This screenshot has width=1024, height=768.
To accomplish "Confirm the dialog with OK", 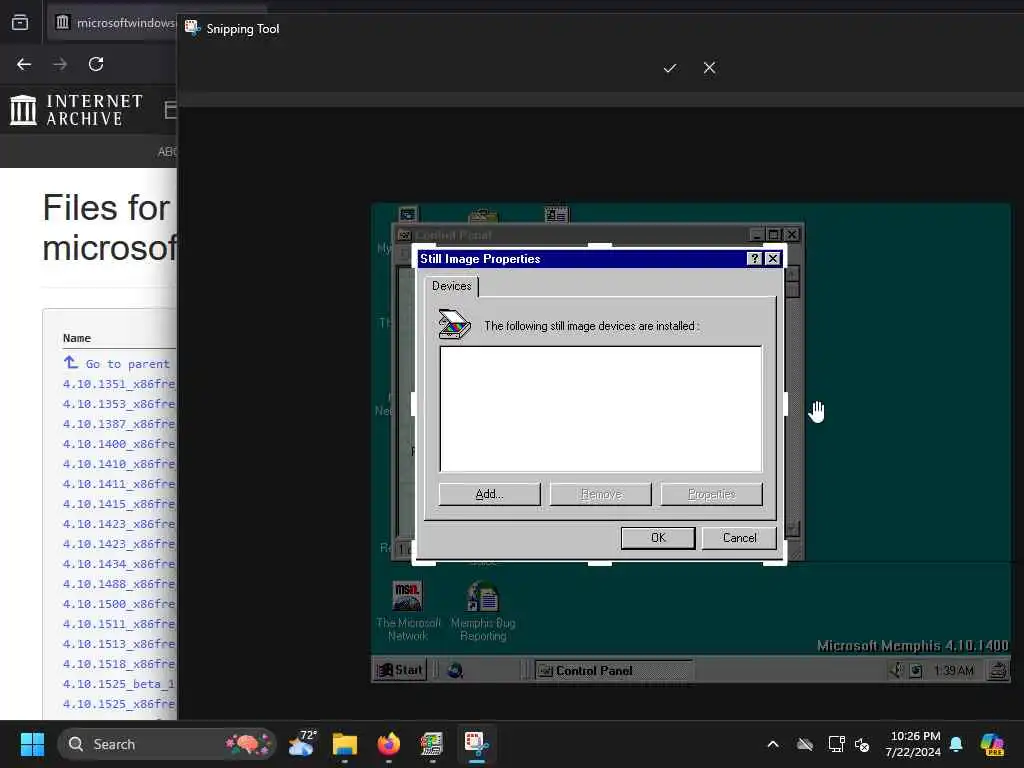I will 658,538.
